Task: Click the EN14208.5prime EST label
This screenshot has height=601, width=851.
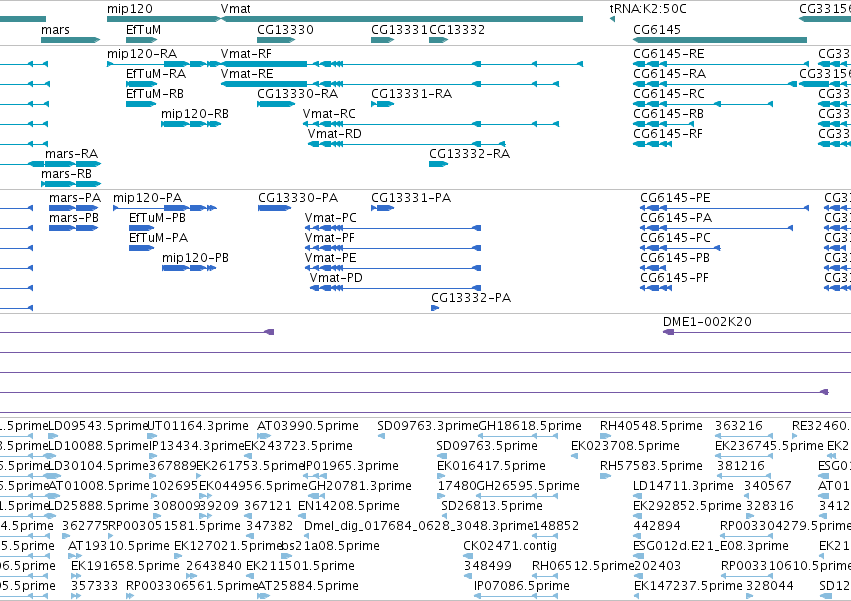Action: 349,506
